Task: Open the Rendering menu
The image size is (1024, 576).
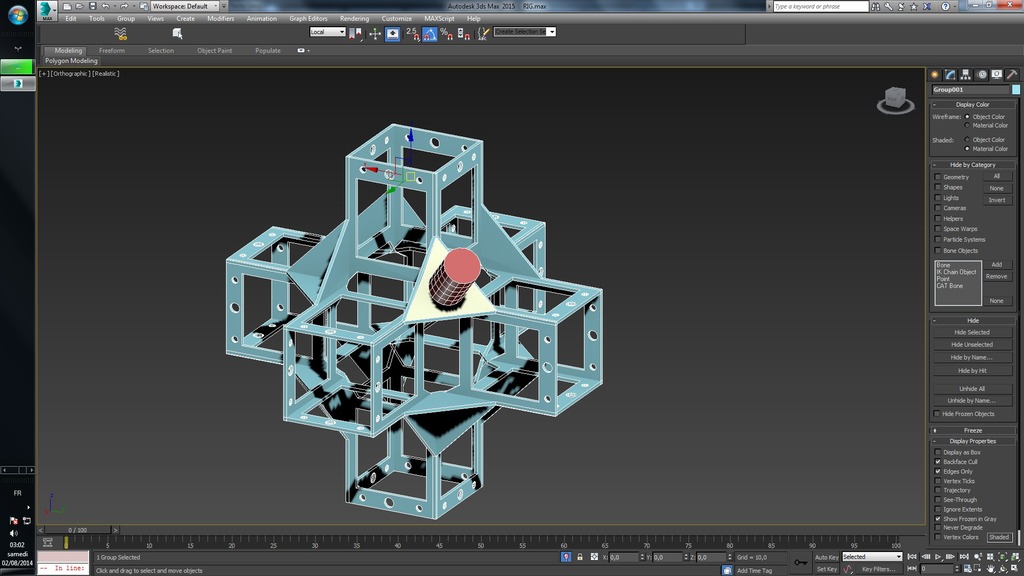Action: tap(355, 19)
